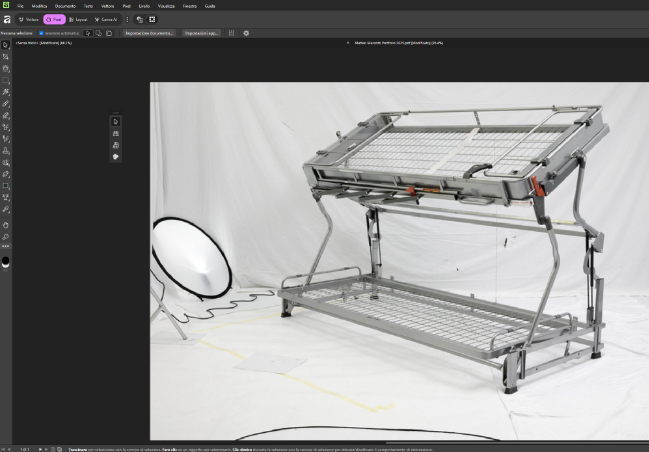Select the Rectangular Marquee tool

5,80
